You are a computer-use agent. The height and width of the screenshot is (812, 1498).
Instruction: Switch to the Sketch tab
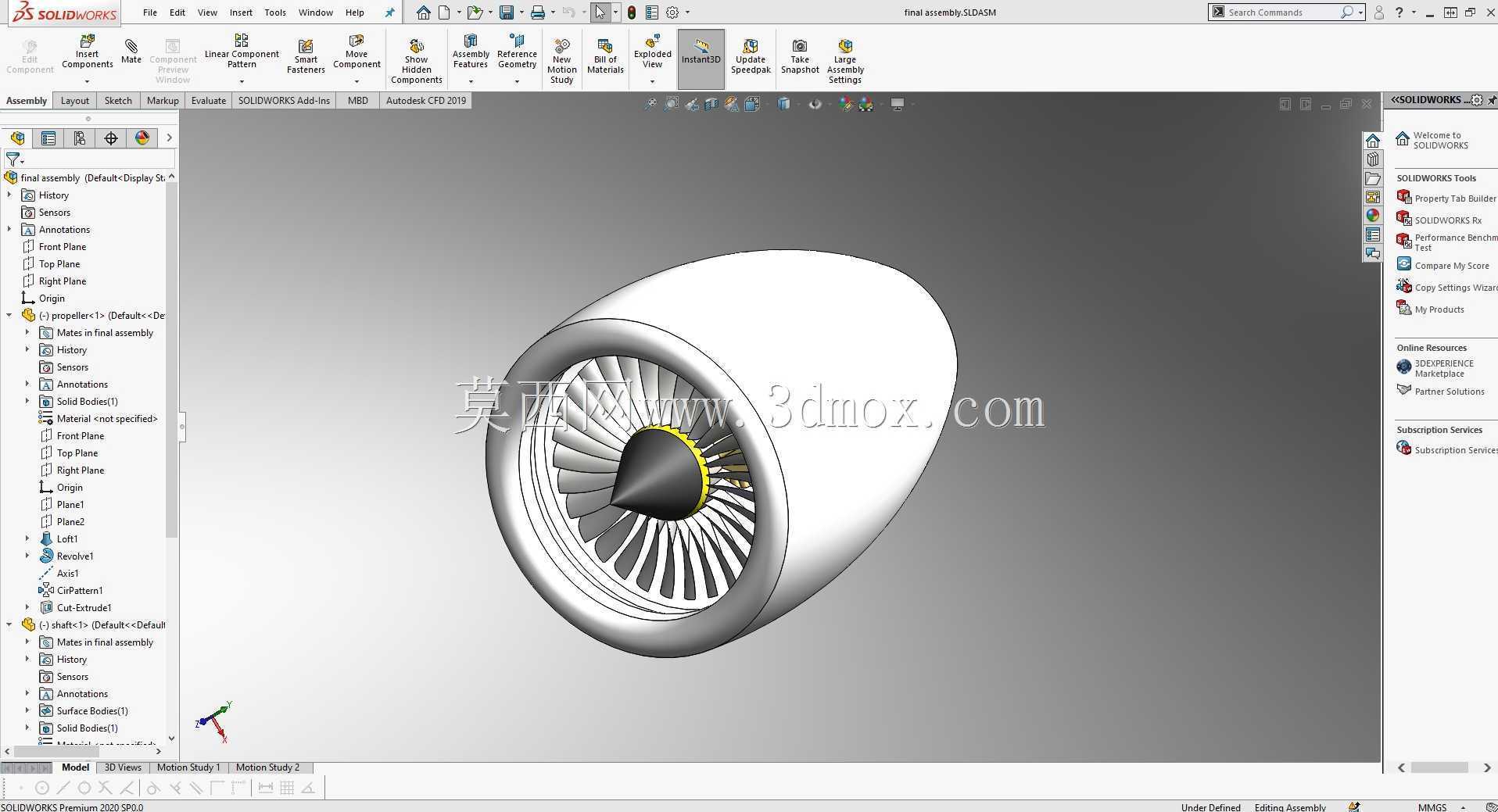[118, 101]
